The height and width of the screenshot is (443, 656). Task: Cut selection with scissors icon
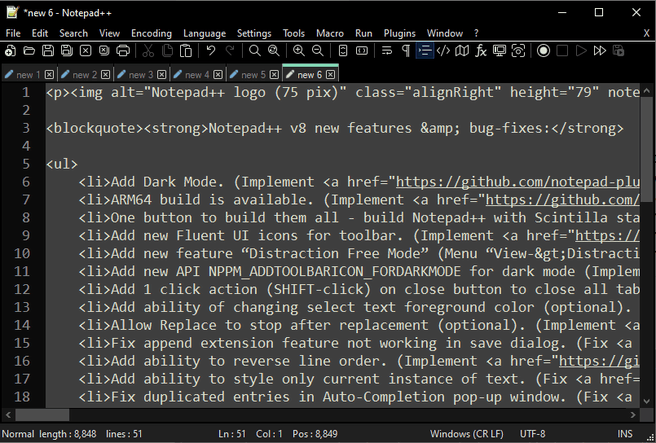[148, 51]
